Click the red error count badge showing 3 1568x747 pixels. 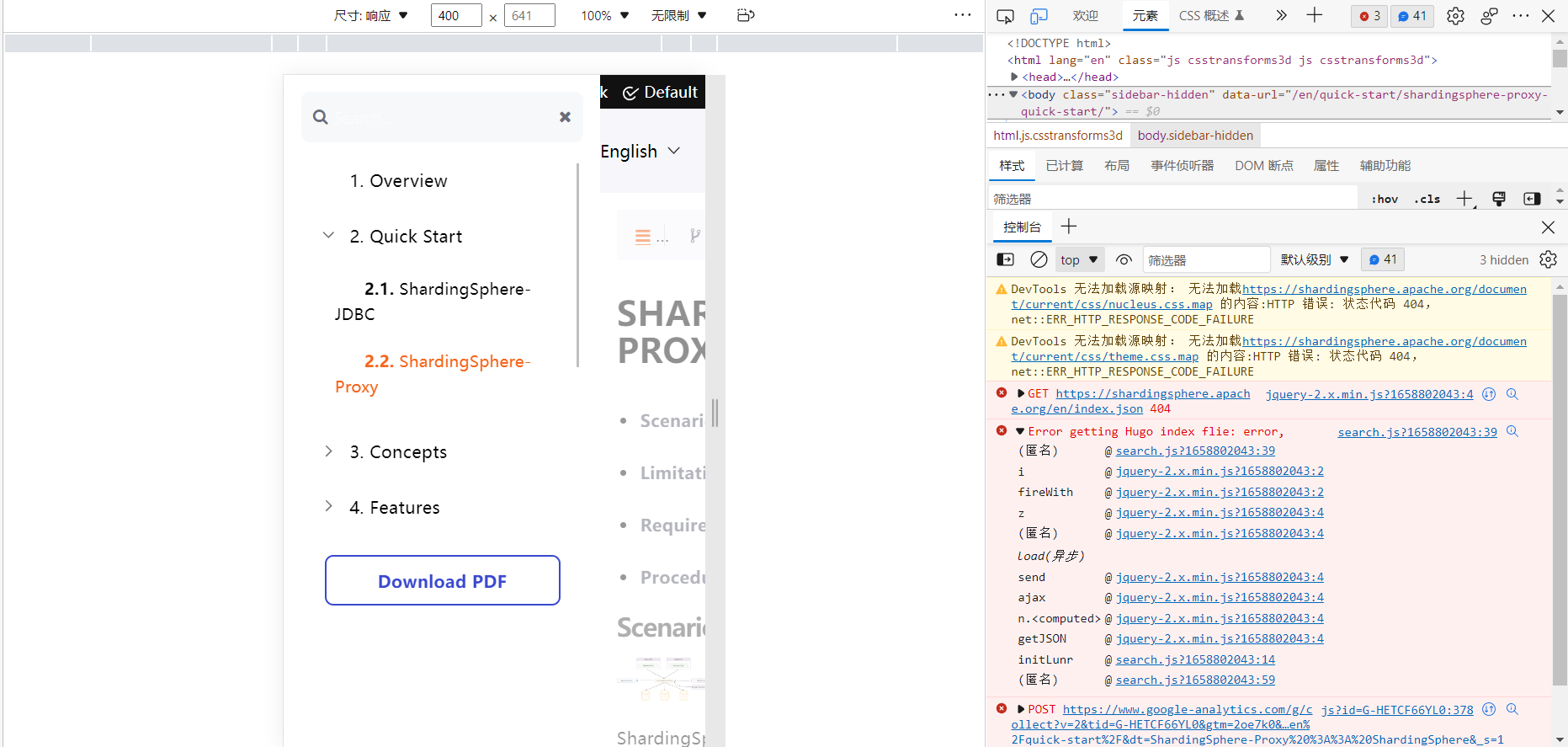click(x=1370, y=16)
